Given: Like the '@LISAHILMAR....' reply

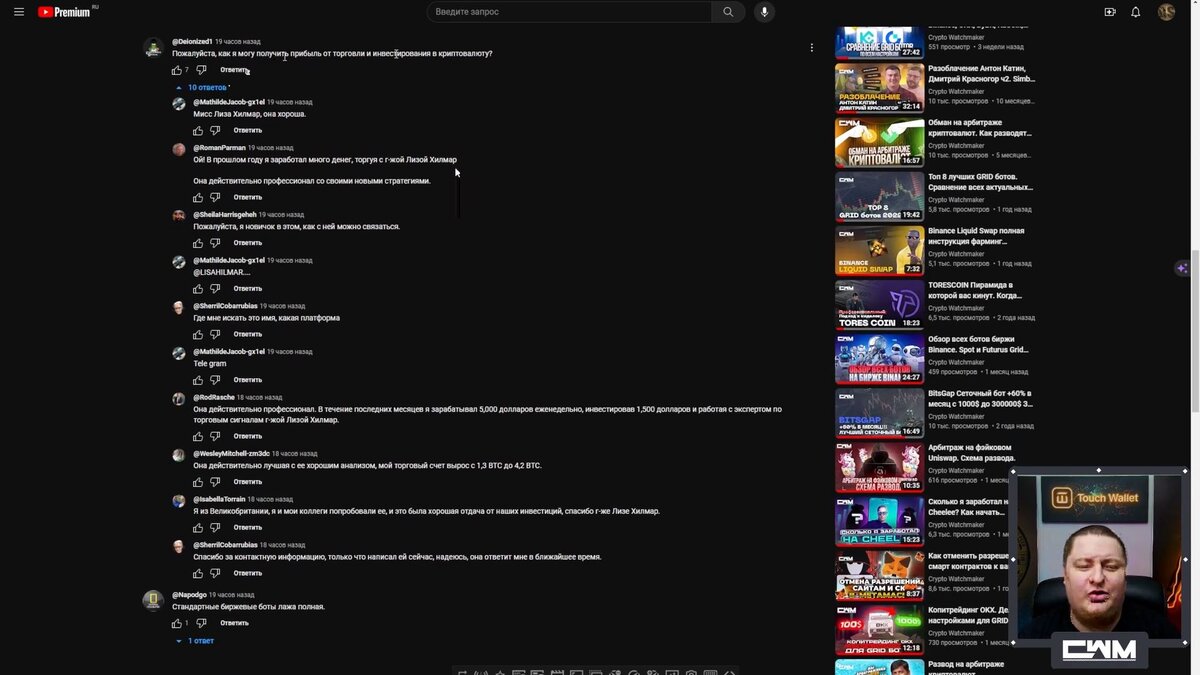Looking at the screenshot, I should pos(198,289).
